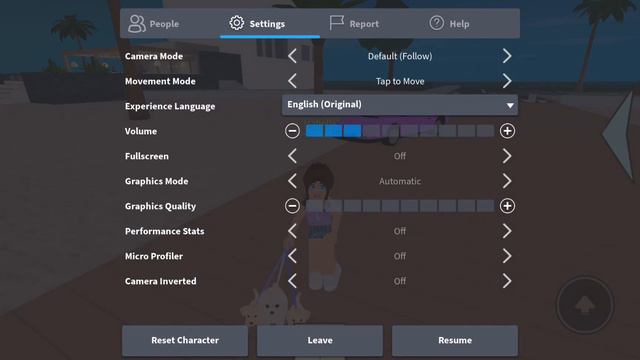Image resolution: width=640 pixels, height=360 pixels.
Task: Open the Report tab
Action: [370, 24]
